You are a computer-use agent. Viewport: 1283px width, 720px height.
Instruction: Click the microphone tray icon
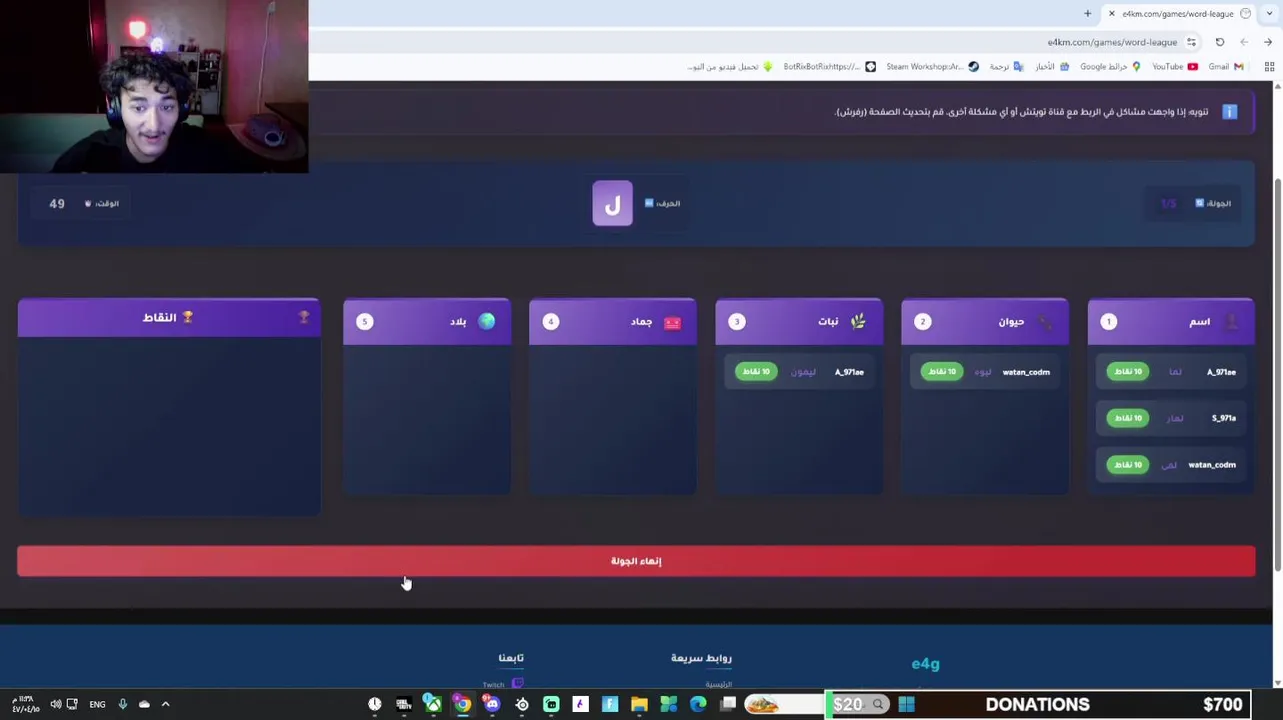(123, 704)
